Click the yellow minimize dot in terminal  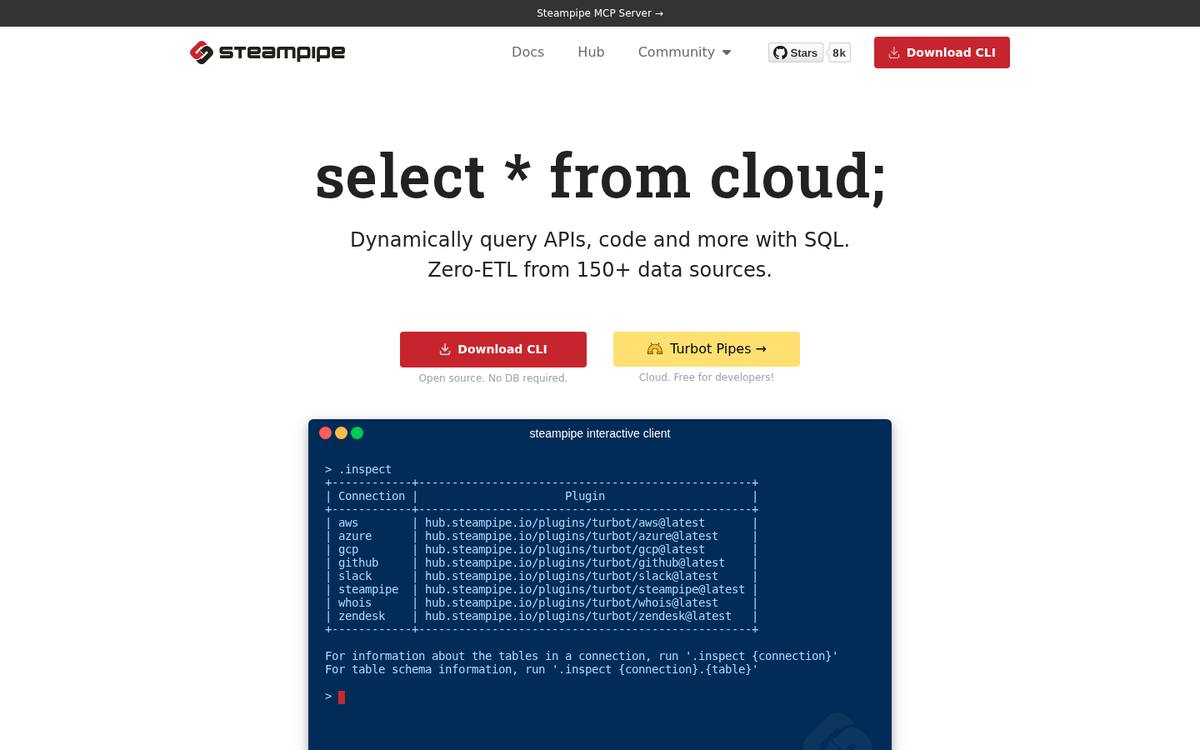(341, 433)
